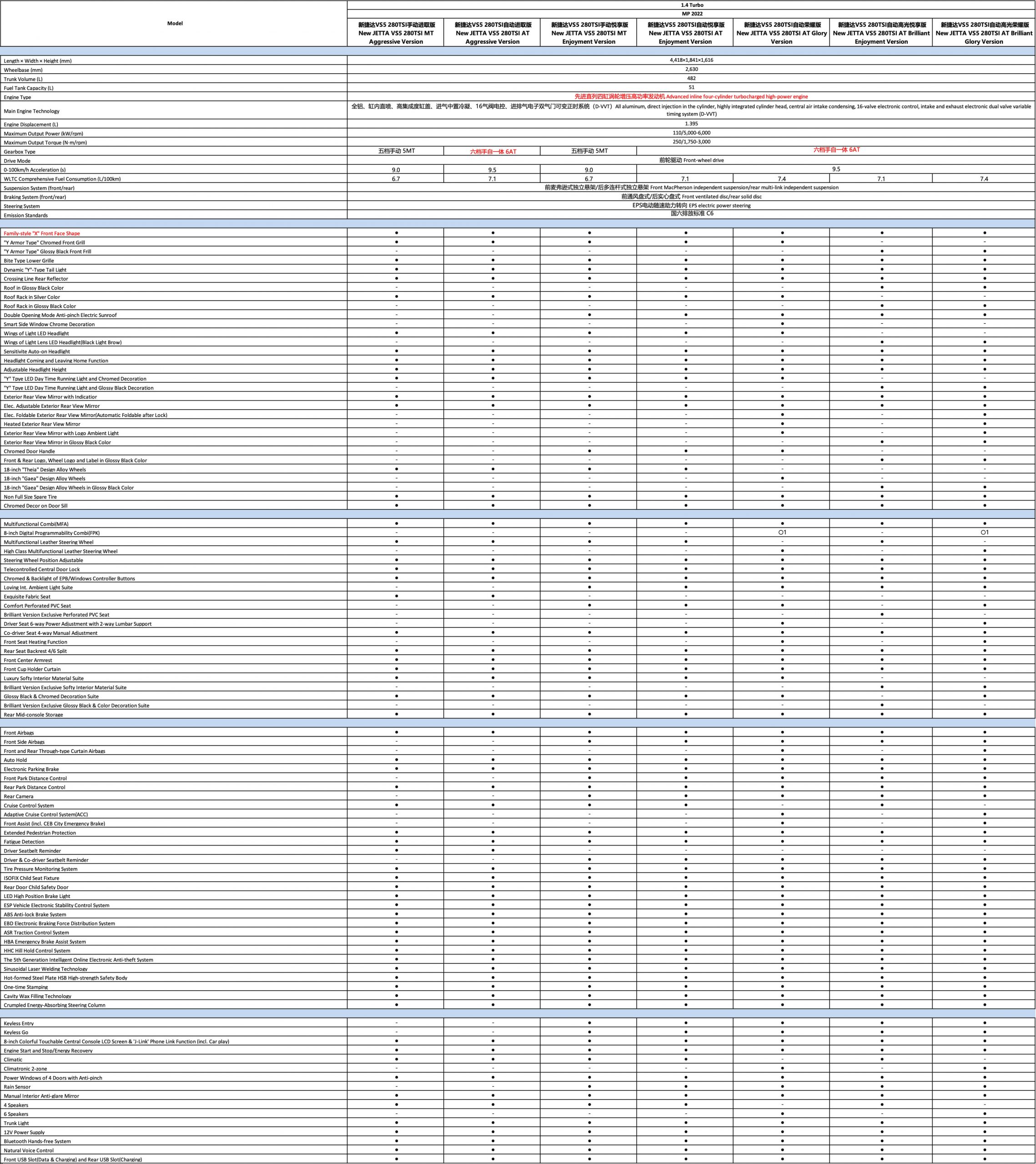Select the "7.4" fuel consumption for the AT Glory Version
This screenshot has width=1036, height=1164.
[x=781, y=179]
